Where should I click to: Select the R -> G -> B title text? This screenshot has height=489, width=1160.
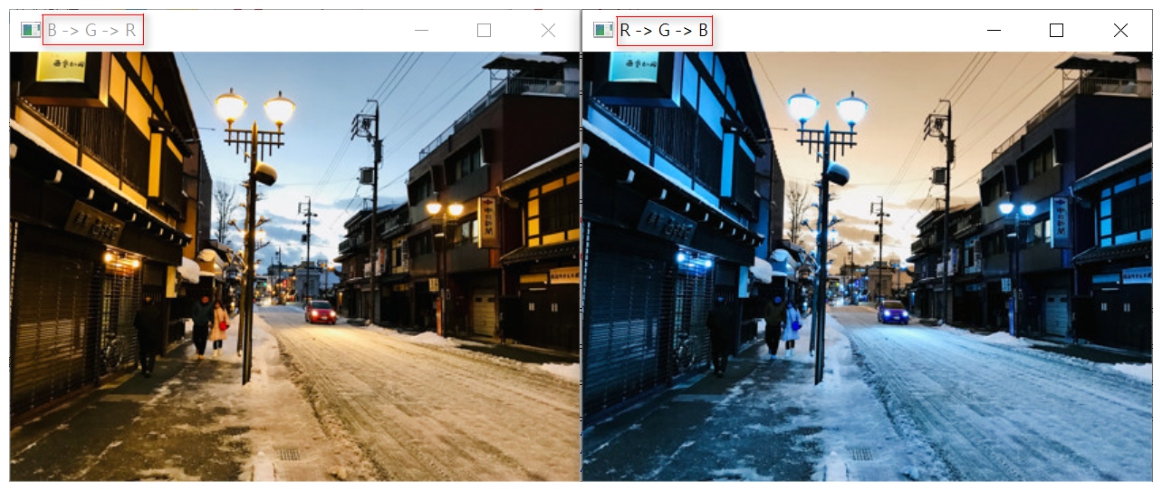[x=664, y=30]
